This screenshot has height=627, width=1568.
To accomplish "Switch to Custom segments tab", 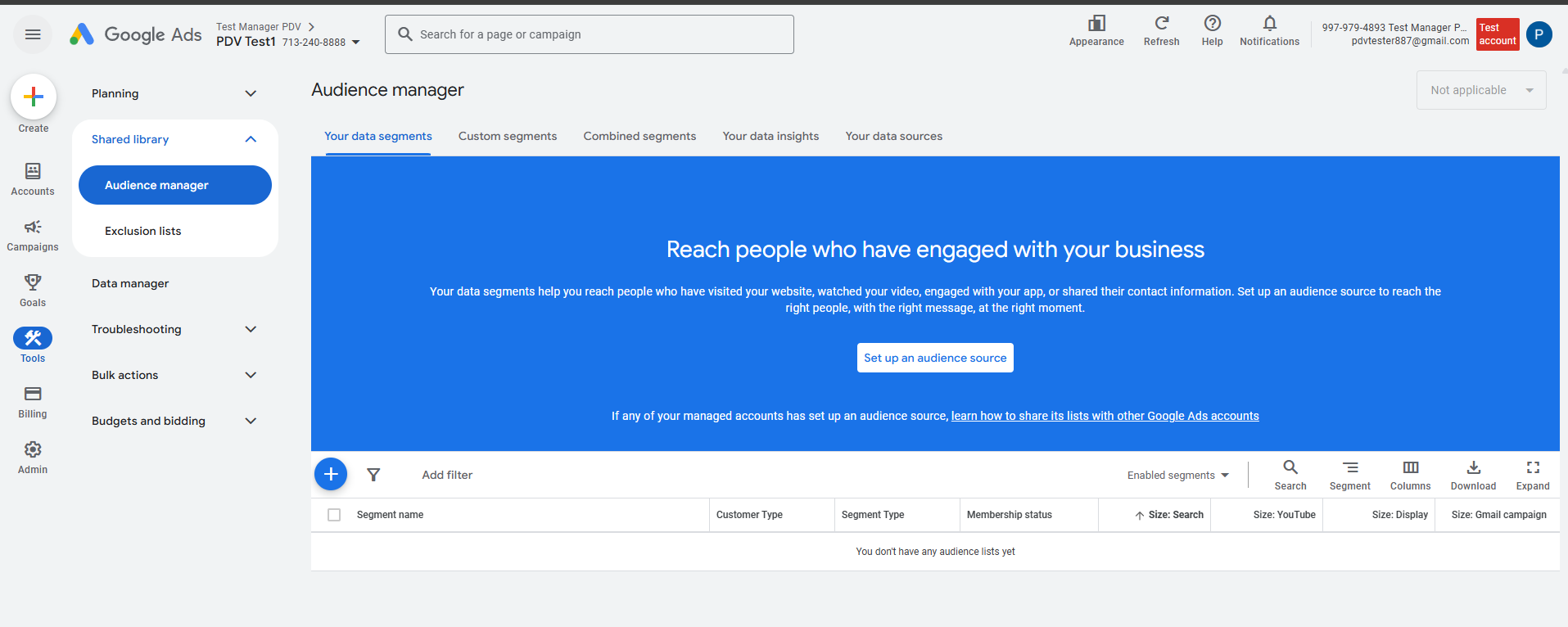I will click(508, 136).
